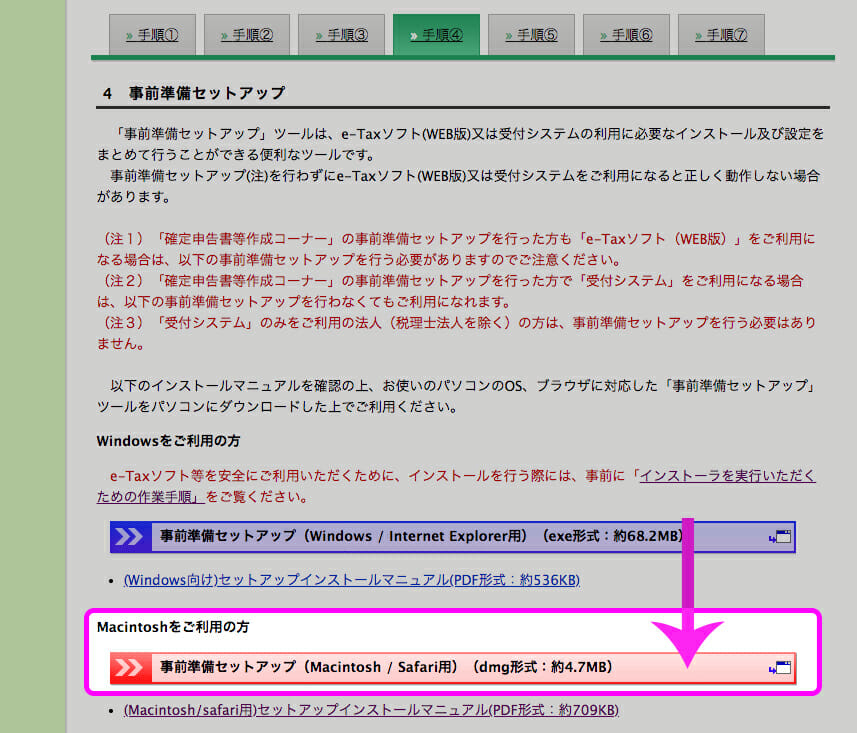Screen dimensions: 857x733
Task: Go to the 手順⑦ tab
Action: [x=721, y=35]
